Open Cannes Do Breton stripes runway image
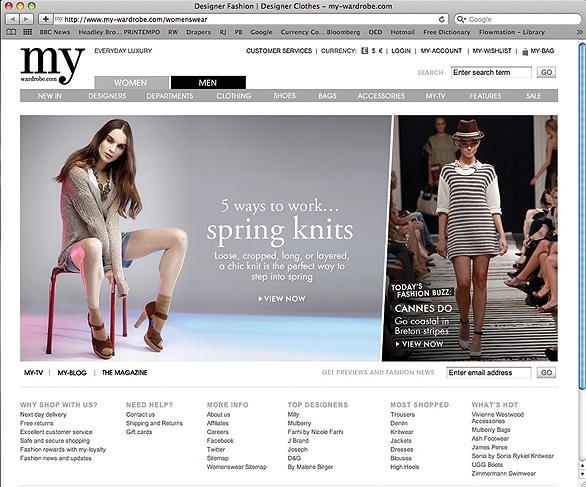 pyautogui.click(x=470, y=238)
